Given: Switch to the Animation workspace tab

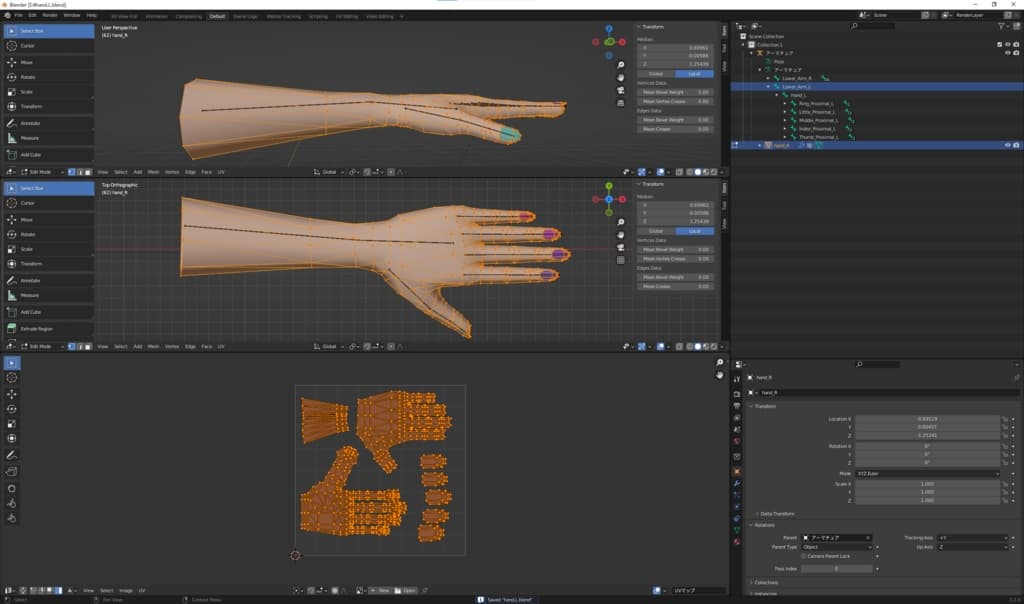Looking at the screenshot, I should click(156, 16).
